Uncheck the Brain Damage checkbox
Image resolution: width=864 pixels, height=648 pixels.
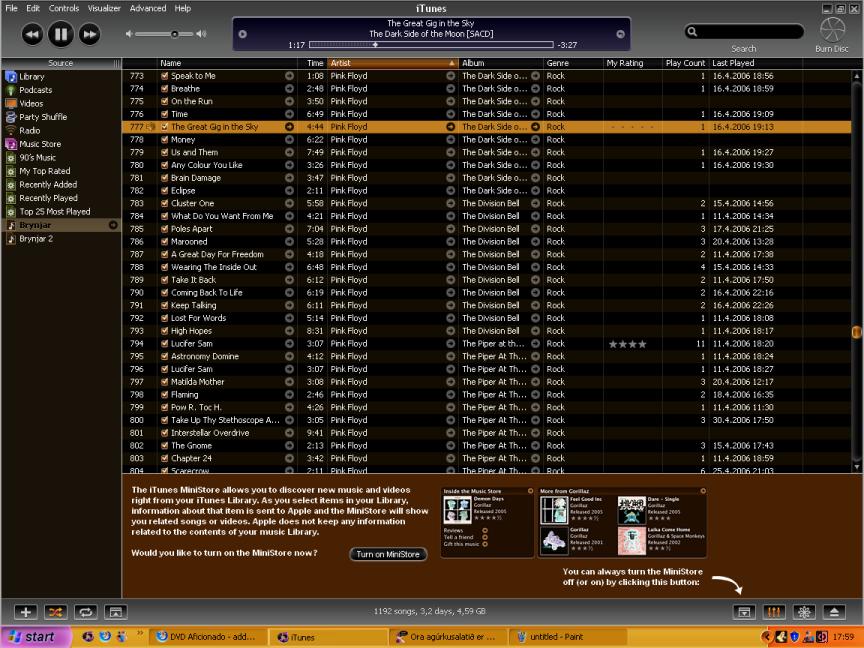(x=164, y=177)
